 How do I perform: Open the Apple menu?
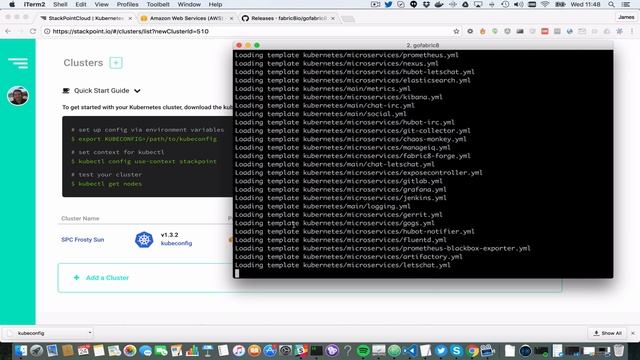(12, 4)
